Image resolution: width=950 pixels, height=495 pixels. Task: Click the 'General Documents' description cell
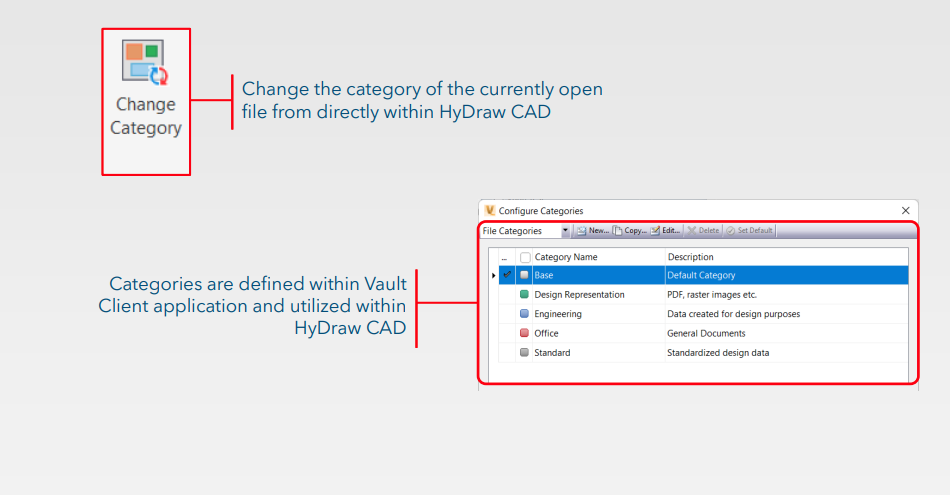(x=786, y=333)
